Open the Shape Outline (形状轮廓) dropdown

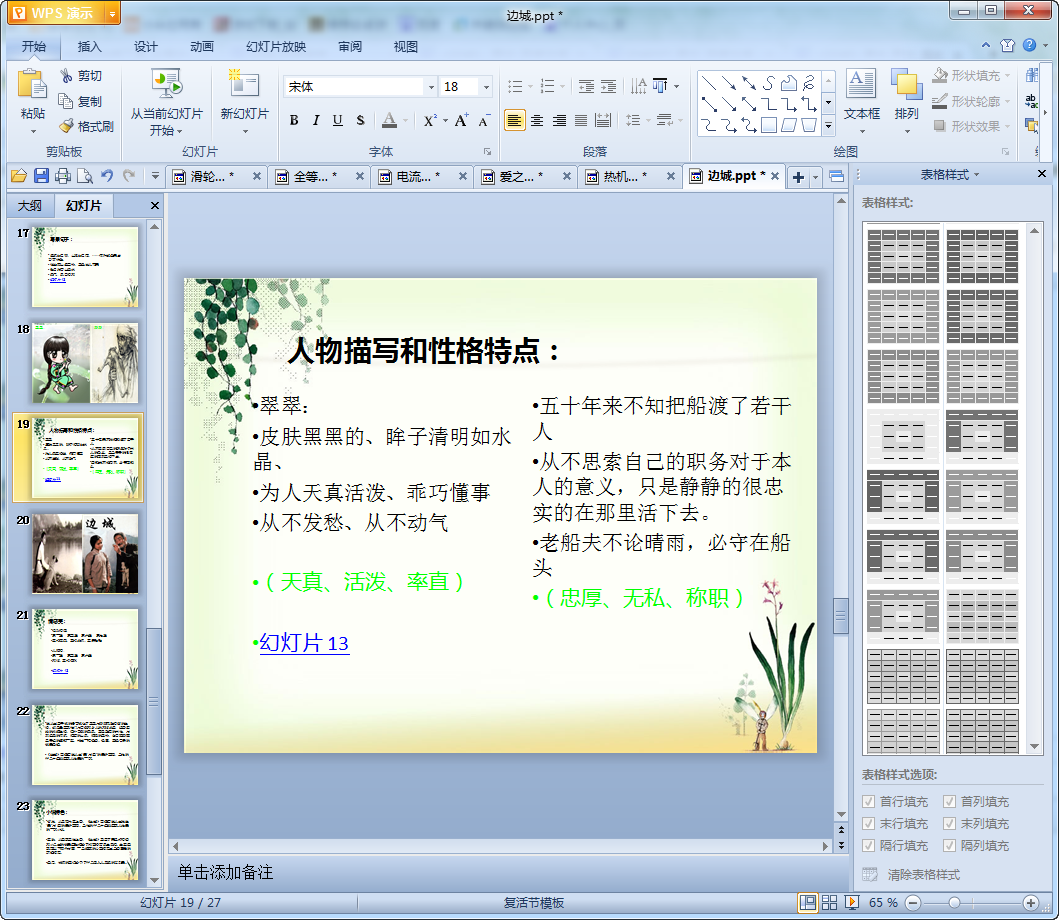click(1008, 101)
